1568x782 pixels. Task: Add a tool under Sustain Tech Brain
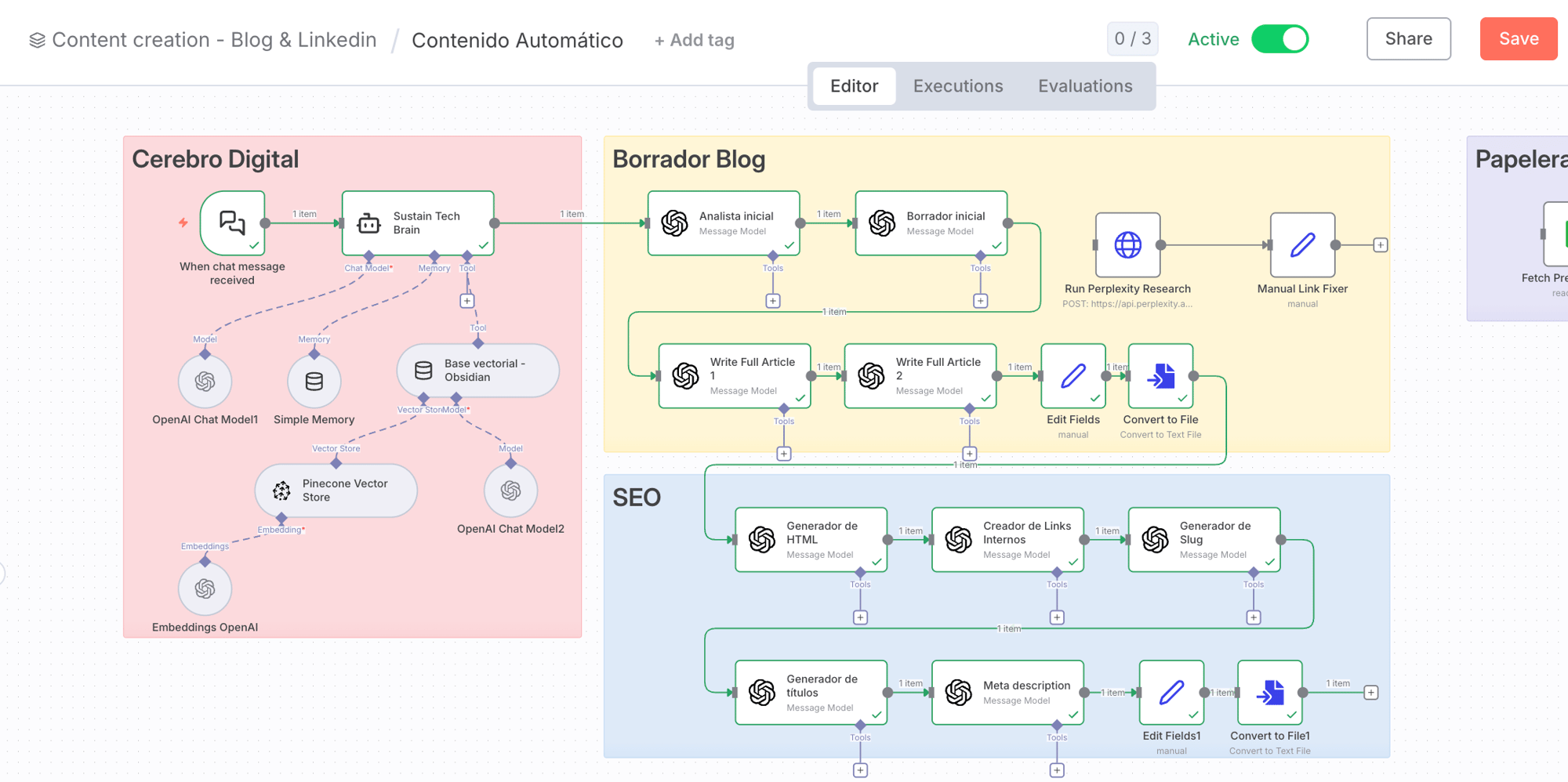coord(467,301)
